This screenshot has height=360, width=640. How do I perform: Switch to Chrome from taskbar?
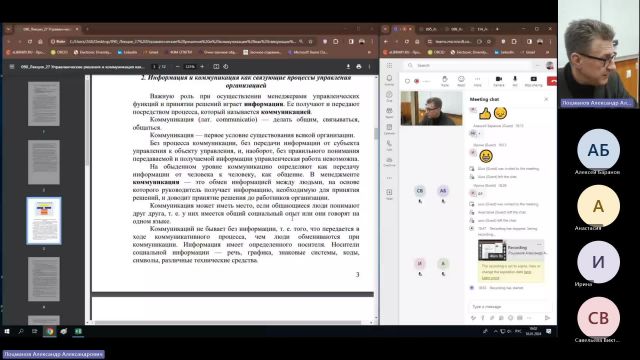click(x=50, y=331)
